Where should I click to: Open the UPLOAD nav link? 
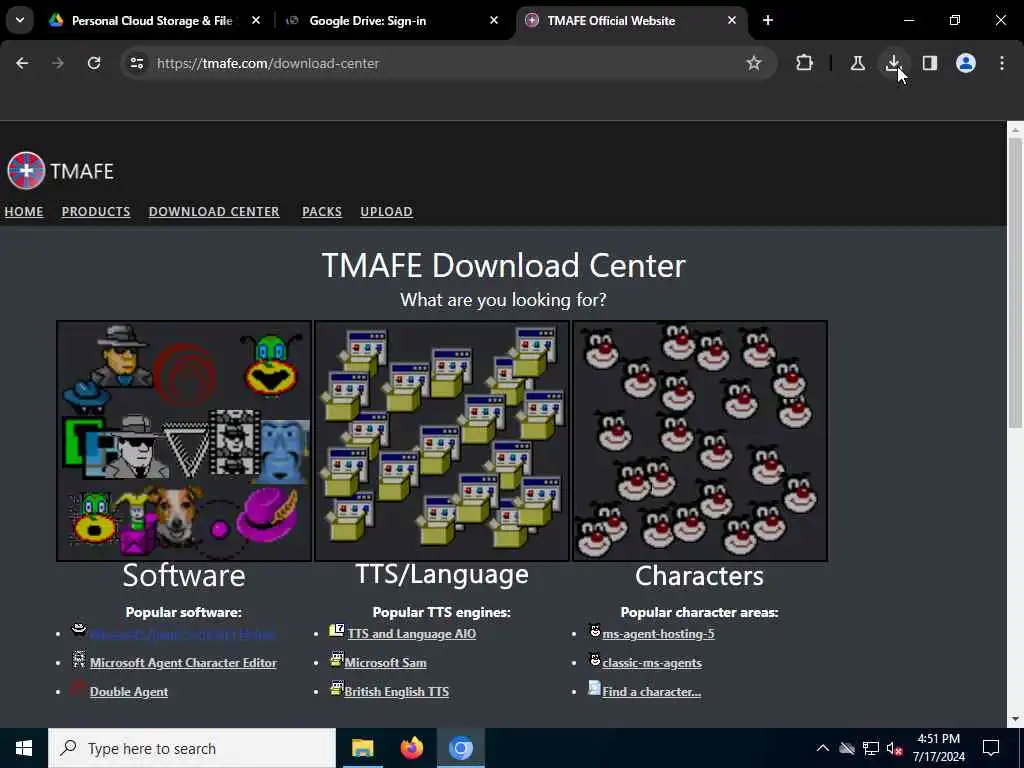[387, 212]
